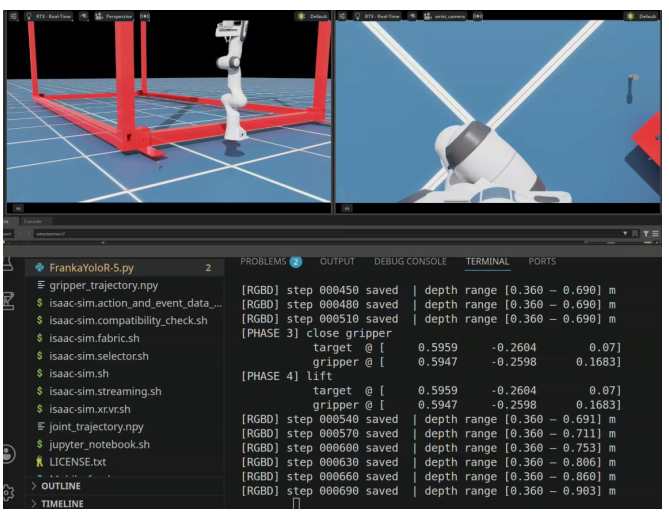Switch to the TERMINAL panel tab
669x515 pixels.
pyautogui.click(x=487, y=262)
